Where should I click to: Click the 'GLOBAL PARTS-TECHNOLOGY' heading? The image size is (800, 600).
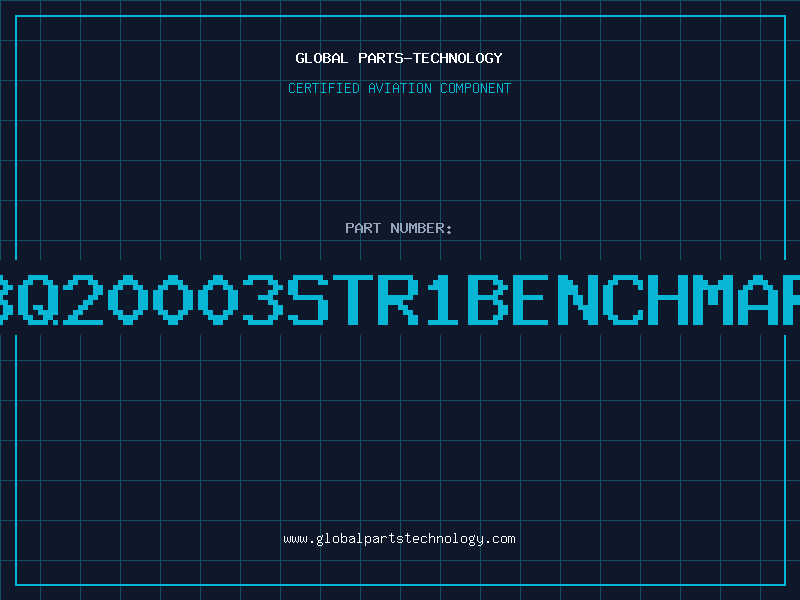tap(399, 58)
